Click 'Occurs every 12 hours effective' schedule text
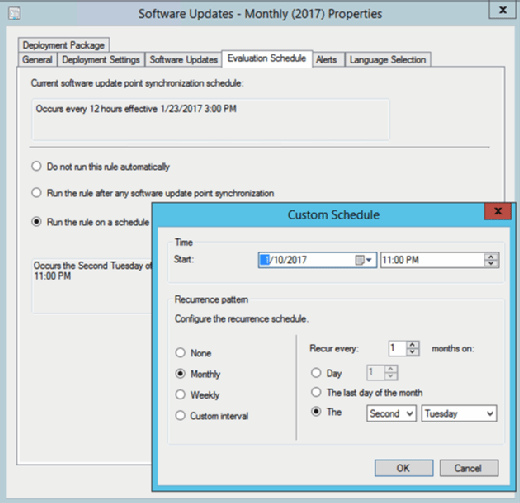 pyautogui.click(x=136, y=109)
